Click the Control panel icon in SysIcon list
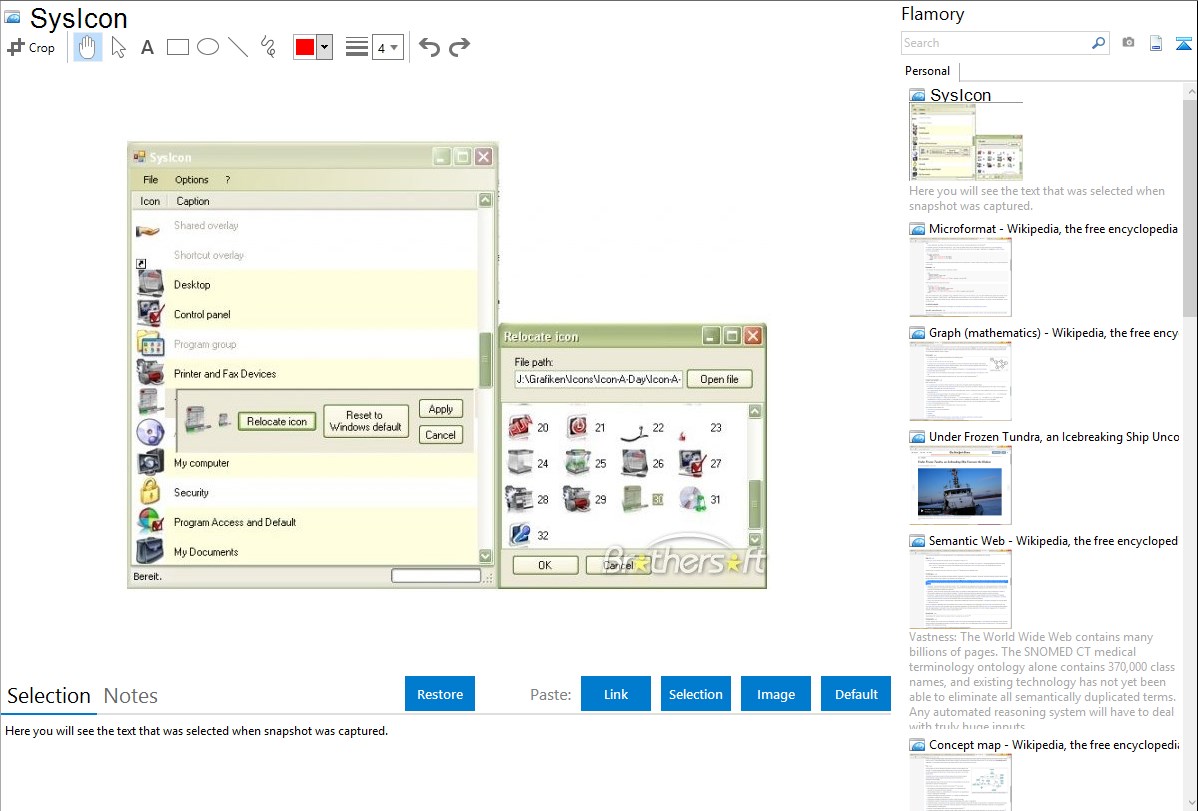The width and height of the screenshot is (1198, 811). click(x=151, y=313)
